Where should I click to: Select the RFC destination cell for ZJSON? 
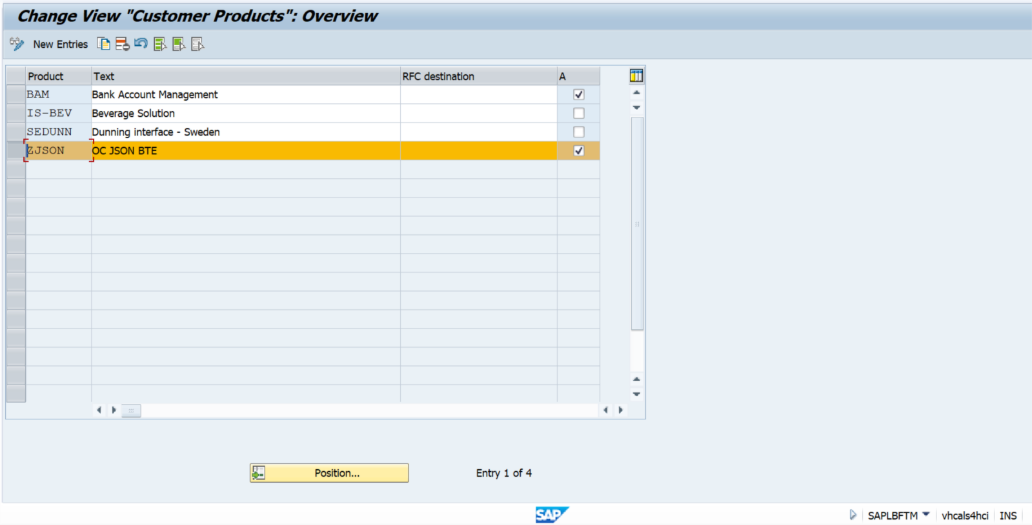(478, 151)
